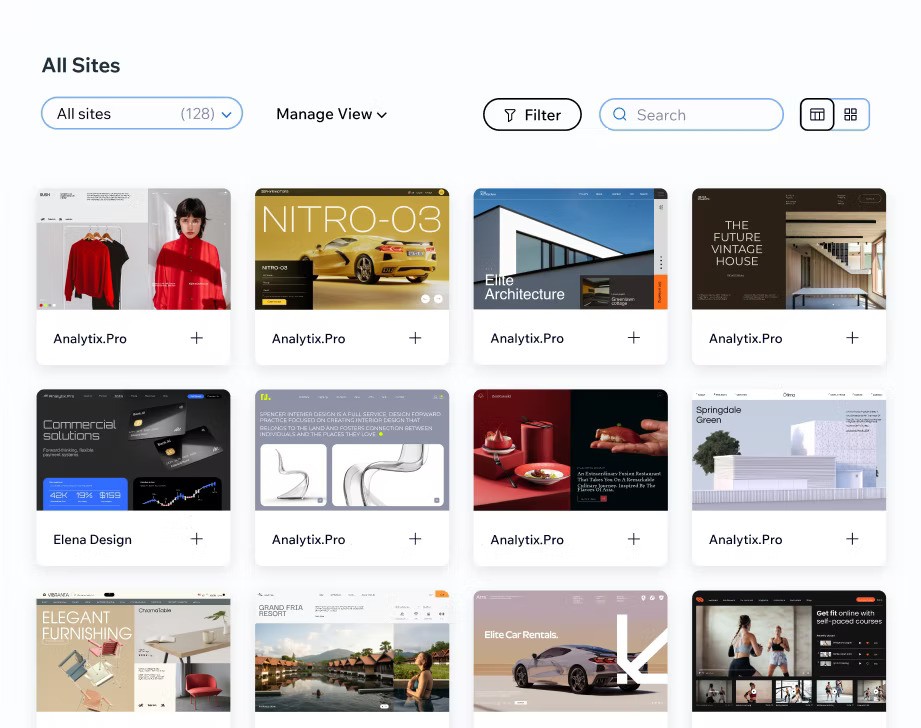The height and width of the screenshot is (728, 921).
Task: Open the Commercial solutions site thumbnail
Action: tap(133, 450)
